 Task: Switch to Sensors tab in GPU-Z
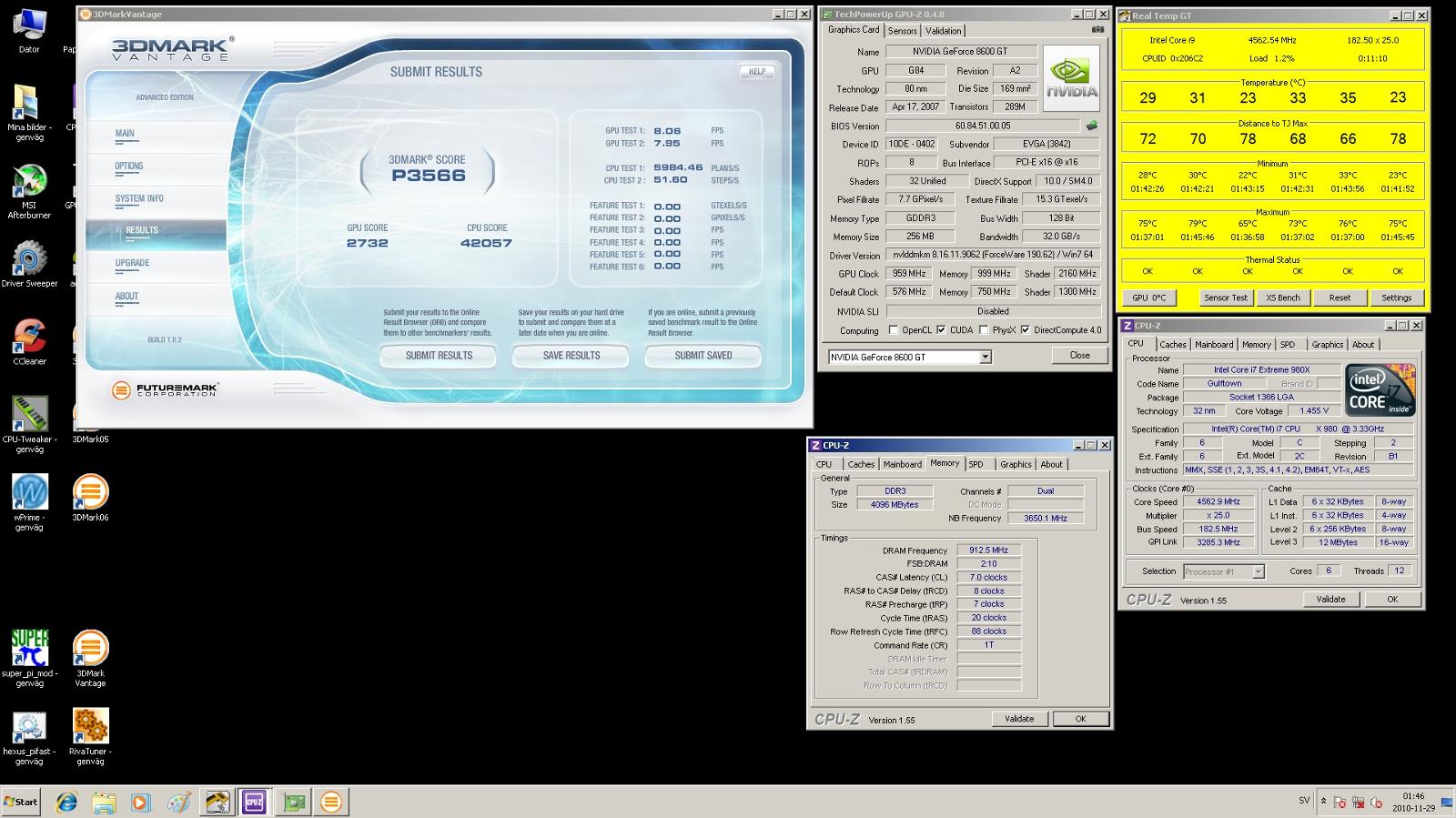click(902, 31)
